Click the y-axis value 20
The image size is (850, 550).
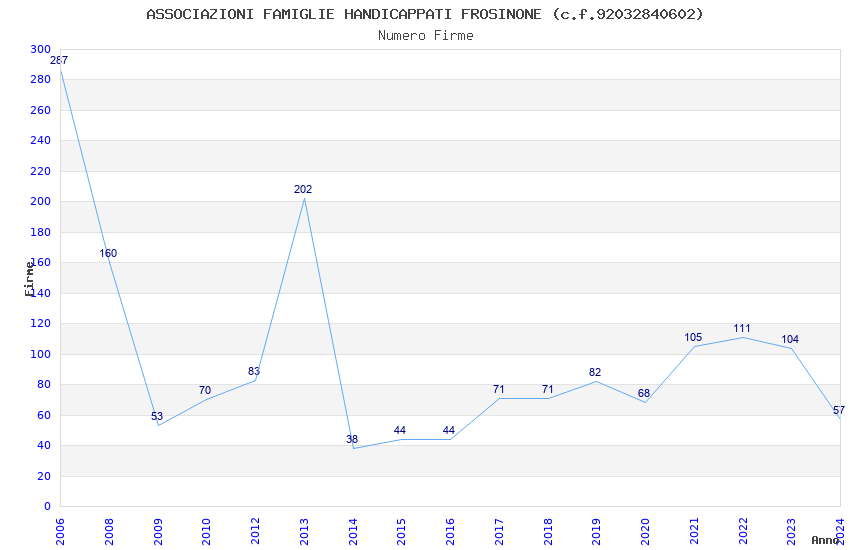coord(43,476)
